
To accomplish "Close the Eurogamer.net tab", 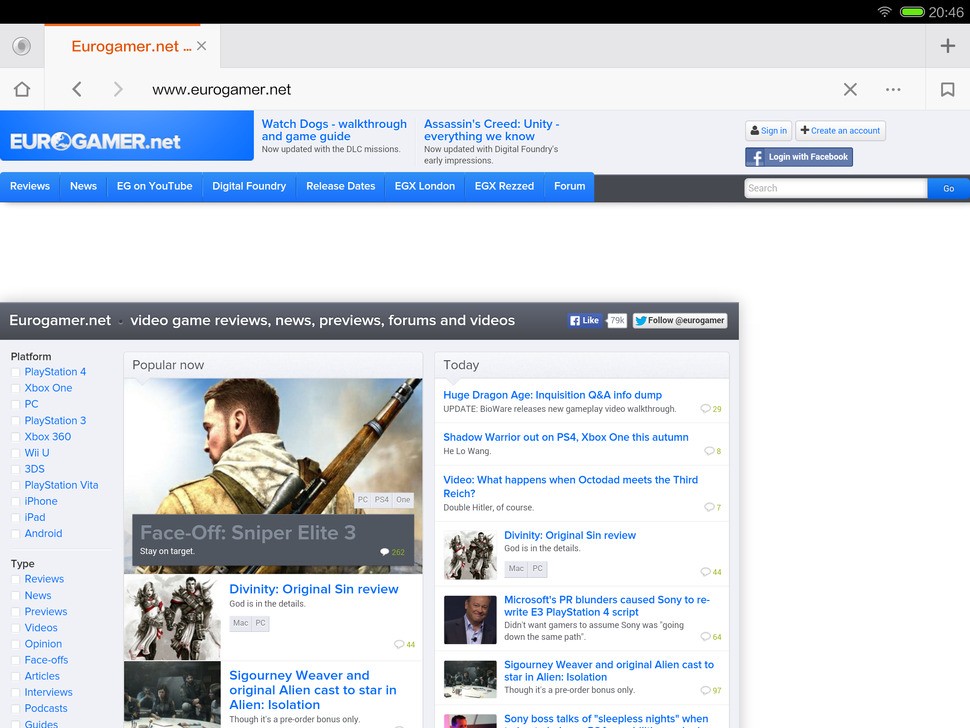I will [x=201, y=46].
